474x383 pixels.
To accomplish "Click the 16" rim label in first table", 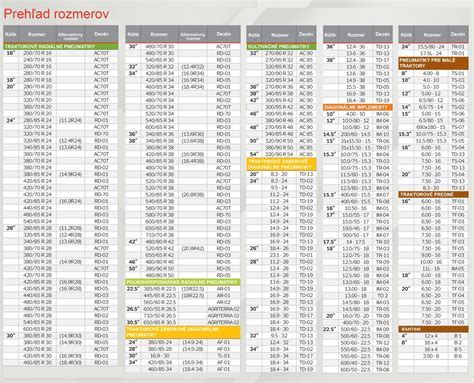I will click(x=11, y=53).
